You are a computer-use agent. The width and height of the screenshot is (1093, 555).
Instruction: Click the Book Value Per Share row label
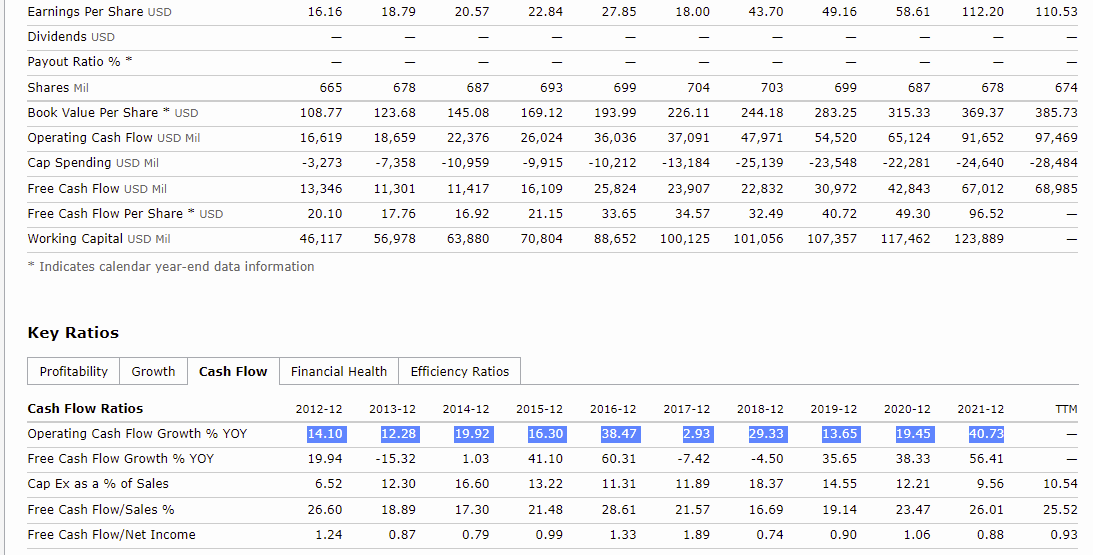(112, 112)
